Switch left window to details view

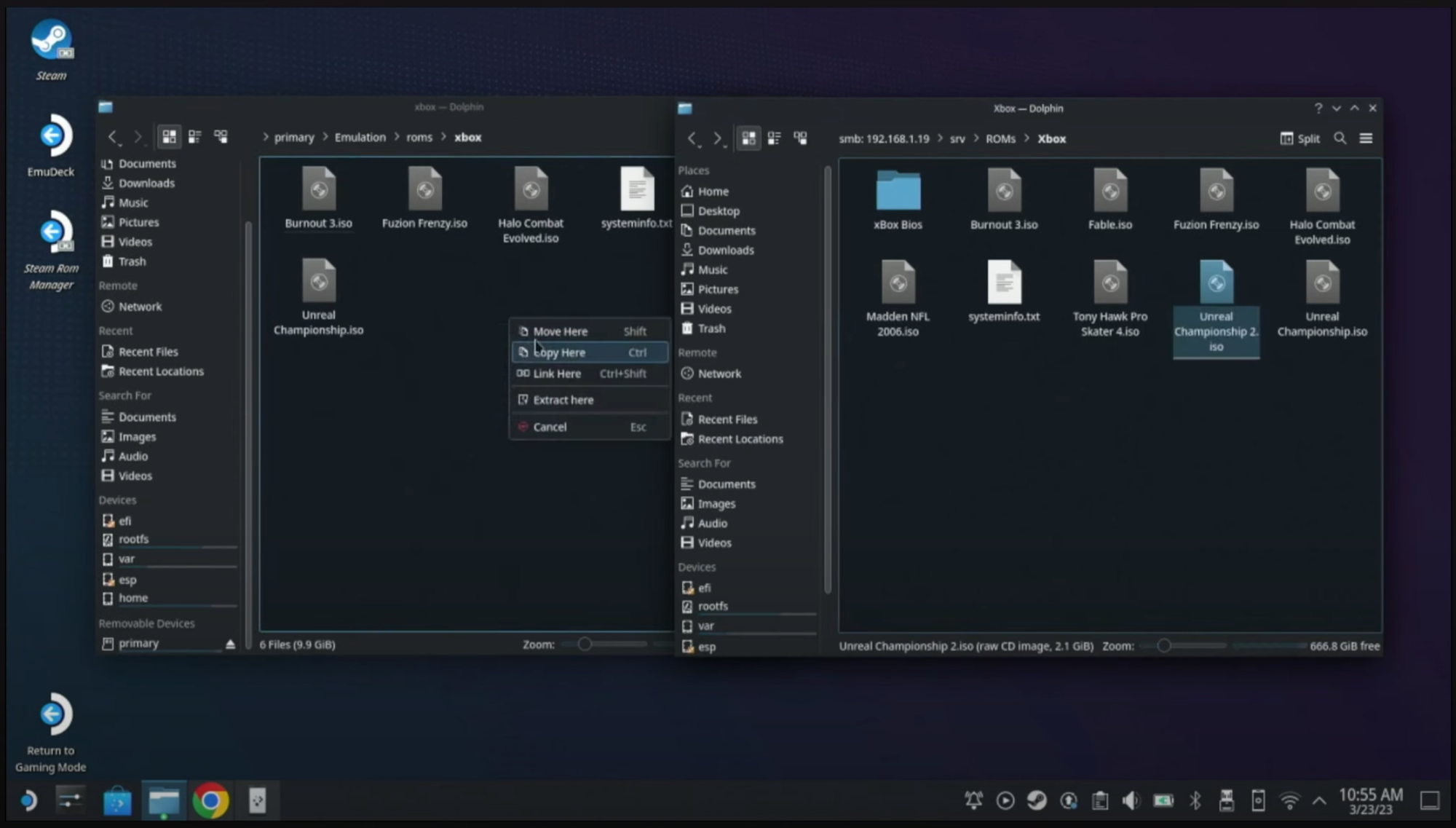click(221, 137)
